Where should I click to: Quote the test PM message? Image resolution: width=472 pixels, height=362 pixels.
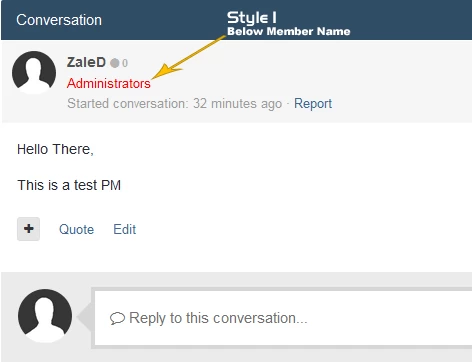pyautogui.click(x=76, y=229)
